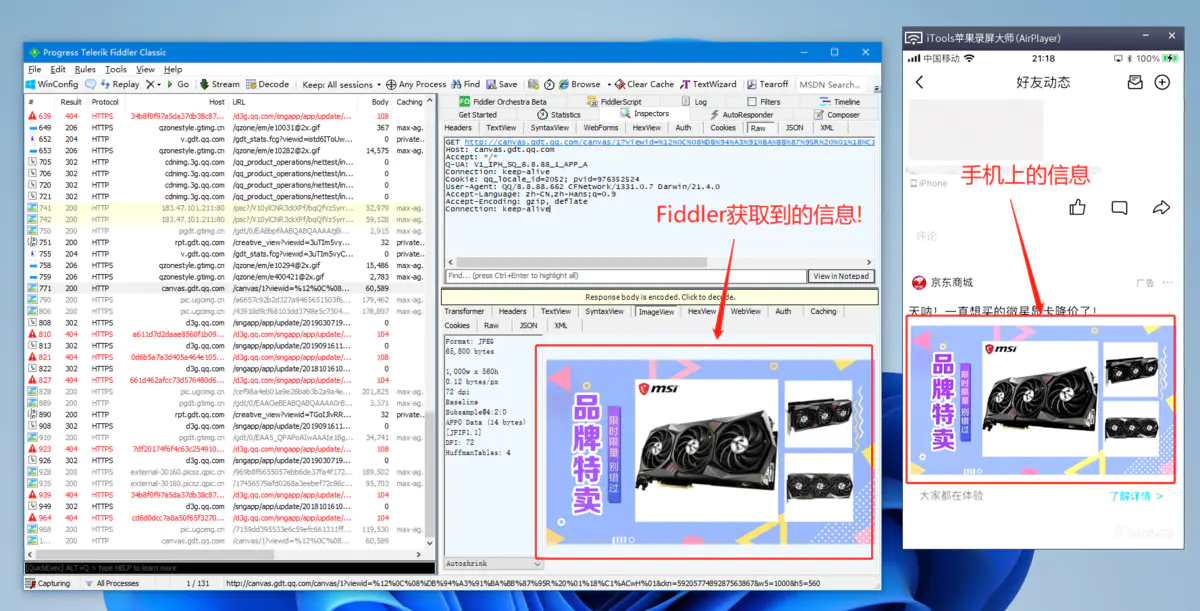
Task: Click All Processes status bar filter
Action: [x=112, y=583]
